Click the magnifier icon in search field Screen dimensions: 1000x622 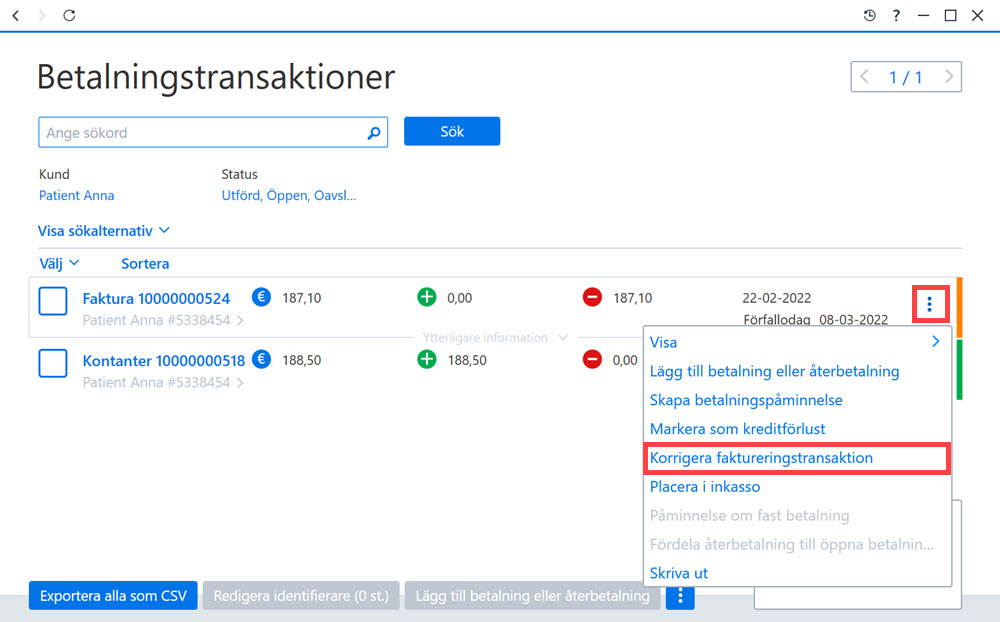(x=374, y=133)
